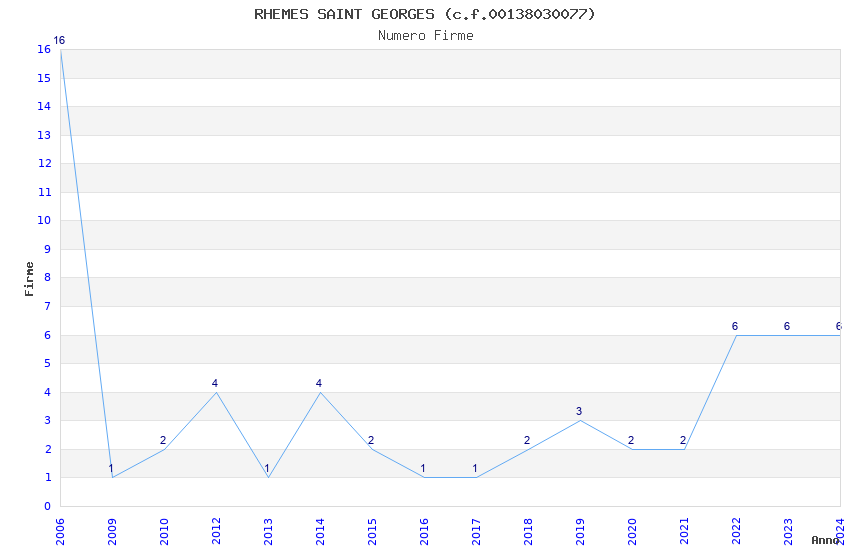Click x-axis year label 2014
Screen dimensions: 850x550
[320, 532]
